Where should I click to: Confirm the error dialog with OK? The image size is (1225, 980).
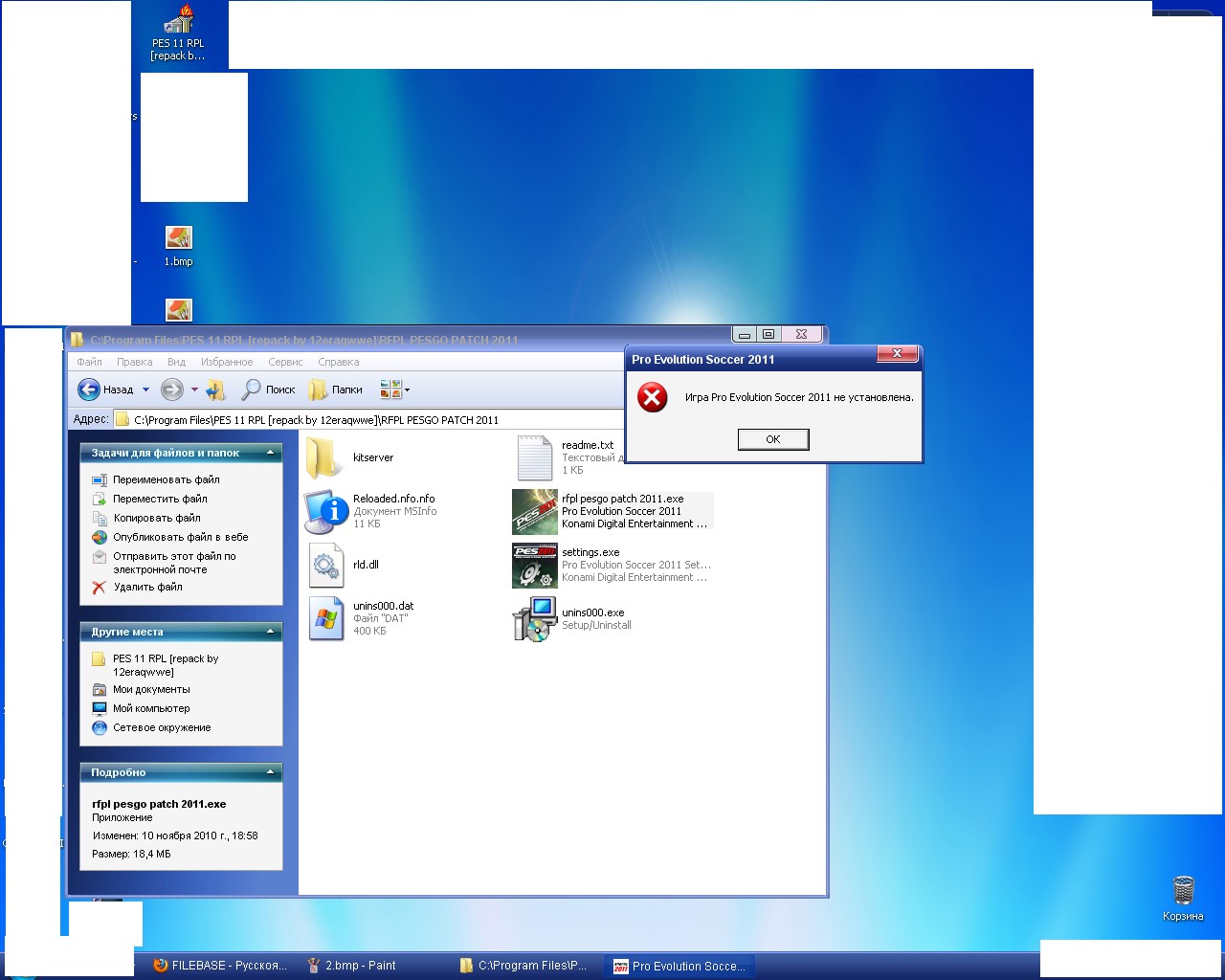pos(773,439)
